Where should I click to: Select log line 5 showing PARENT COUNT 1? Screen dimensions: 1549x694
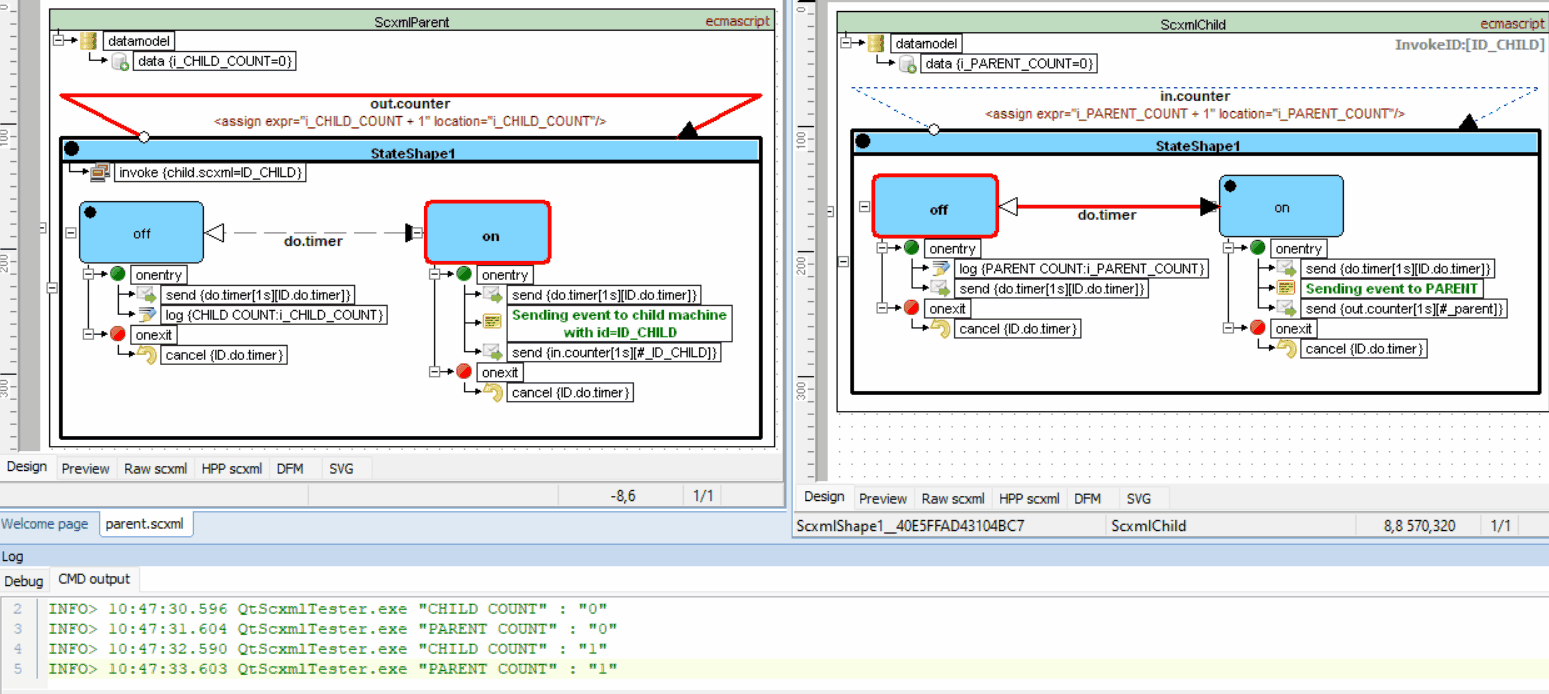332,668
